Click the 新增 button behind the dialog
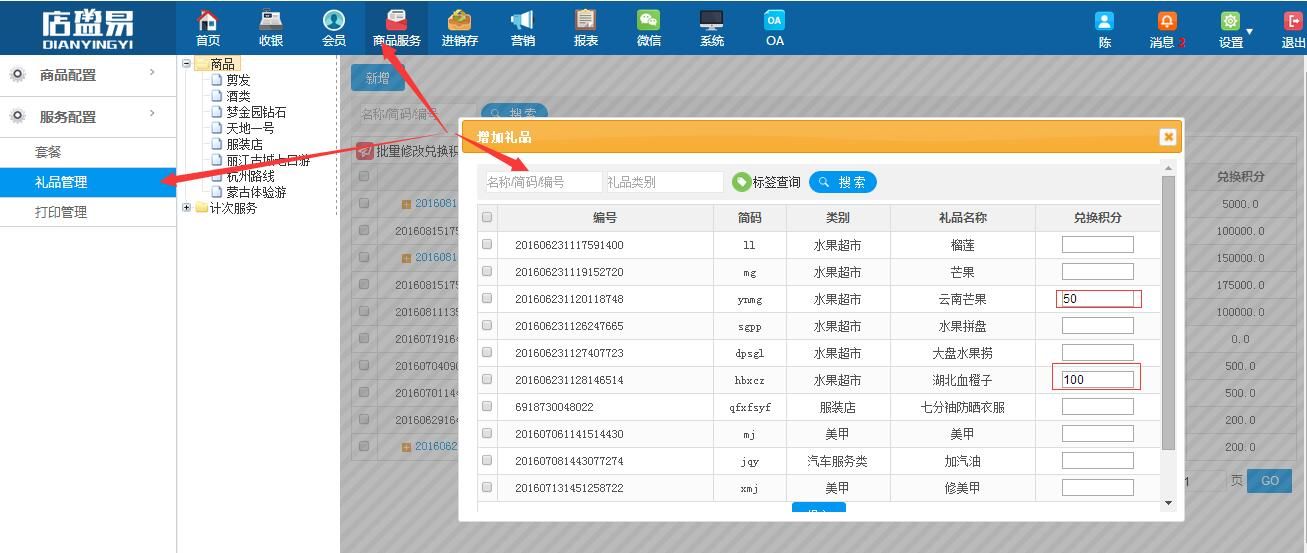 click(377, 78)
